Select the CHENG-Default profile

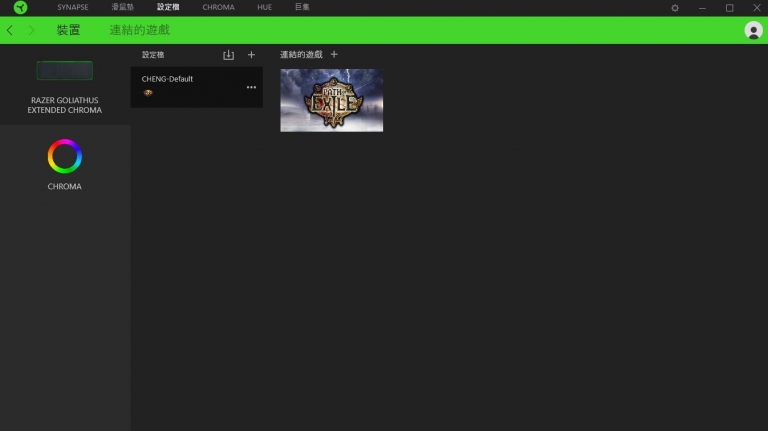tap(196, 87)
